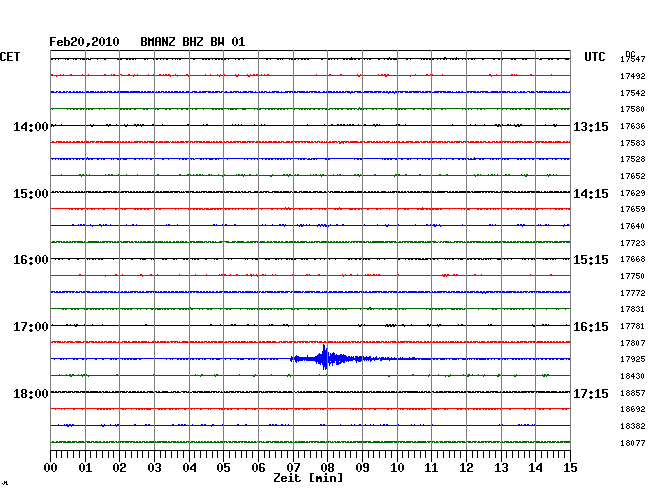This screenshot has height=494, width=650.
Task: Click minute label "03" on time axis
Action: pyautogui.click(x=155, y=468)
